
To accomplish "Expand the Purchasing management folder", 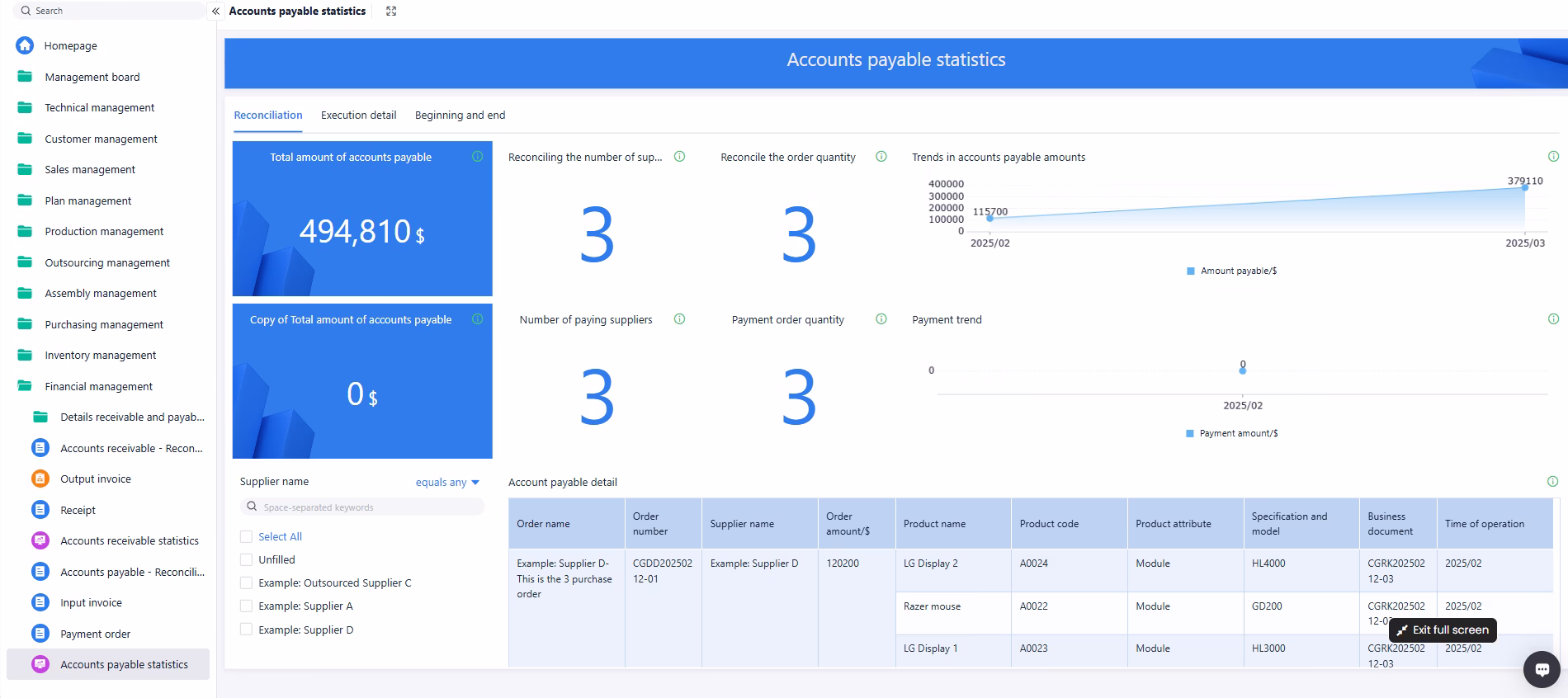I will point(103,324).
